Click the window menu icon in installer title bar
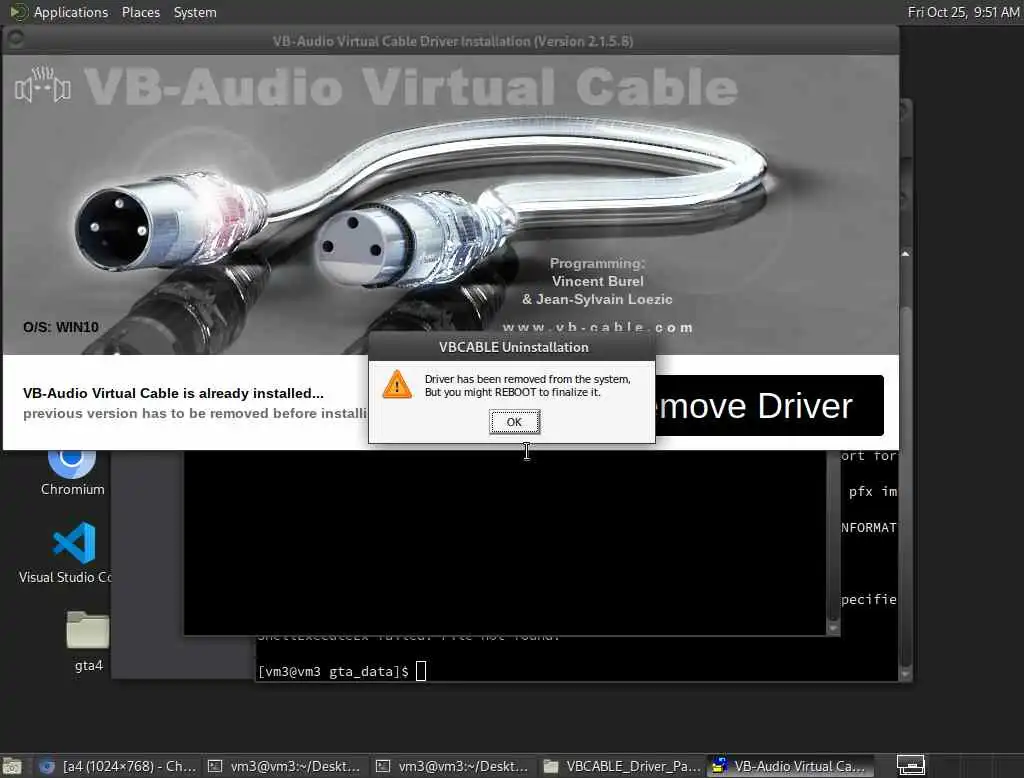1024x778 pixels. (x=16, y=40)
